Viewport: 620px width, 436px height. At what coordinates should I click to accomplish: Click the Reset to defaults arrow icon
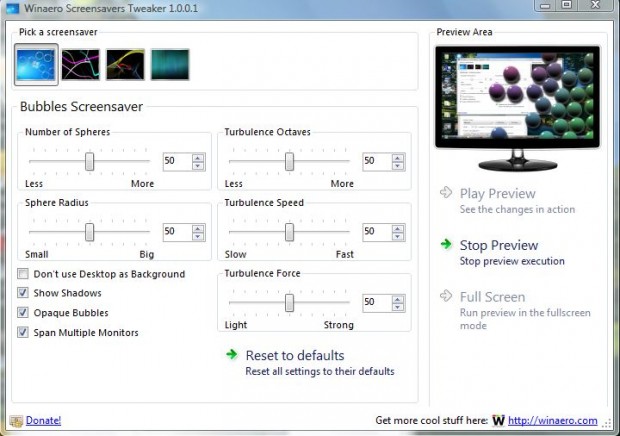231,355
